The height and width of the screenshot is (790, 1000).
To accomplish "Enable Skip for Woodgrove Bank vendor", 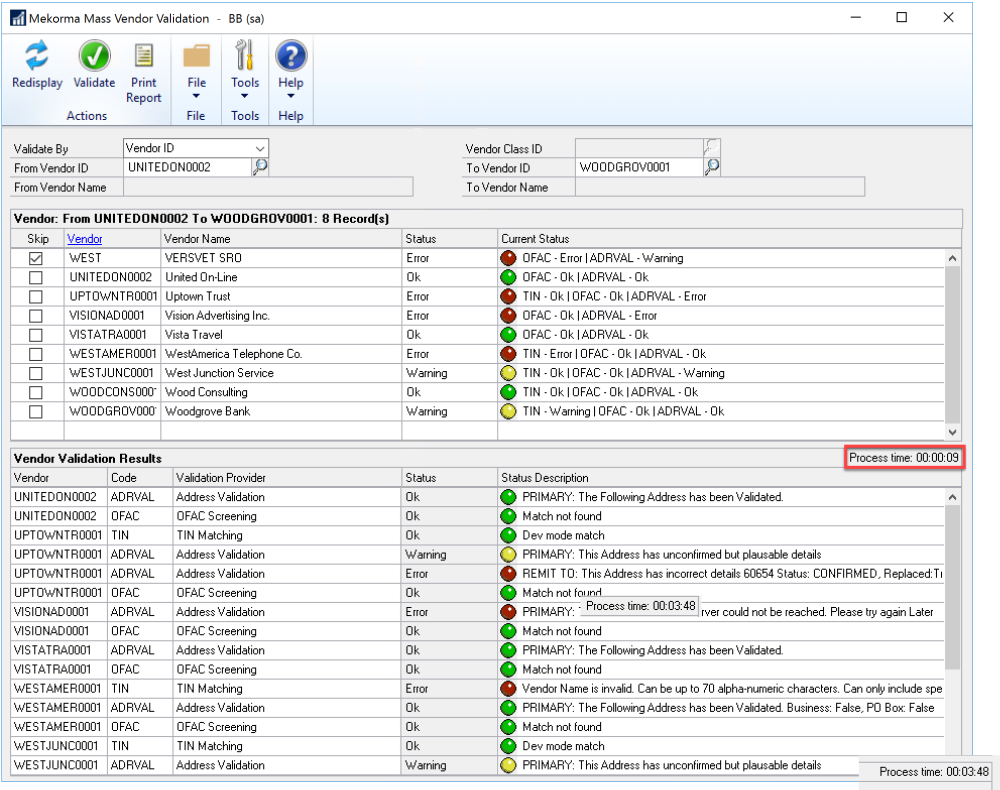I will coord(36,412).
